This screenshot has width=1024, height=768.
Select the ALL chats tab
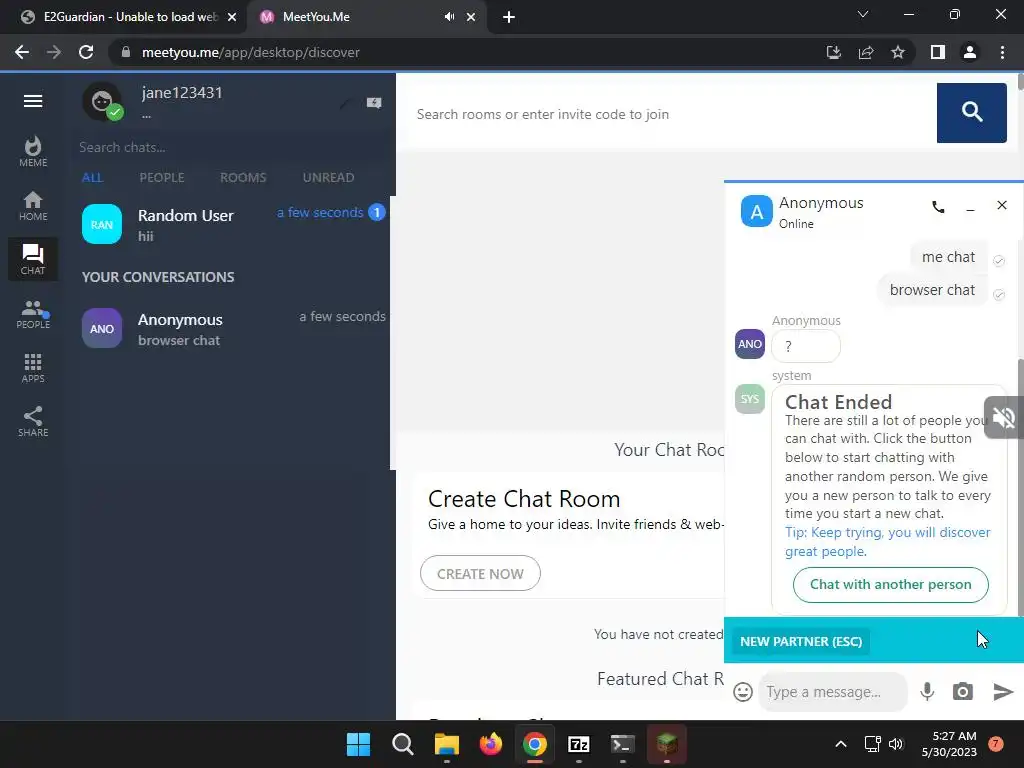coord(93,178)
